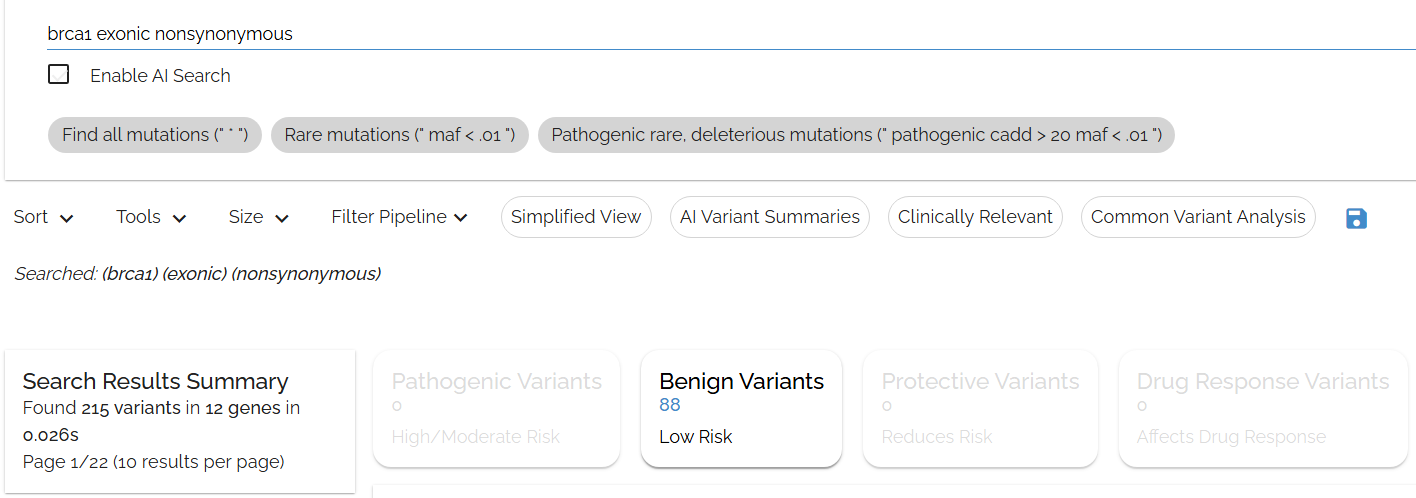Apply the Find all mutations suggestion
Screen dimensions: 1416x498
(155, 135)
